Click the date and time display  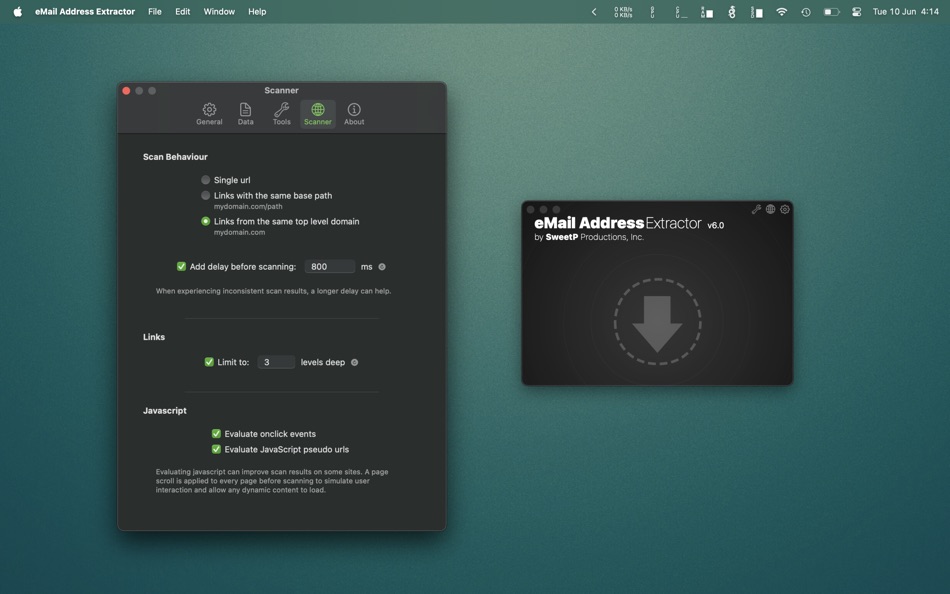pos(905,12)
